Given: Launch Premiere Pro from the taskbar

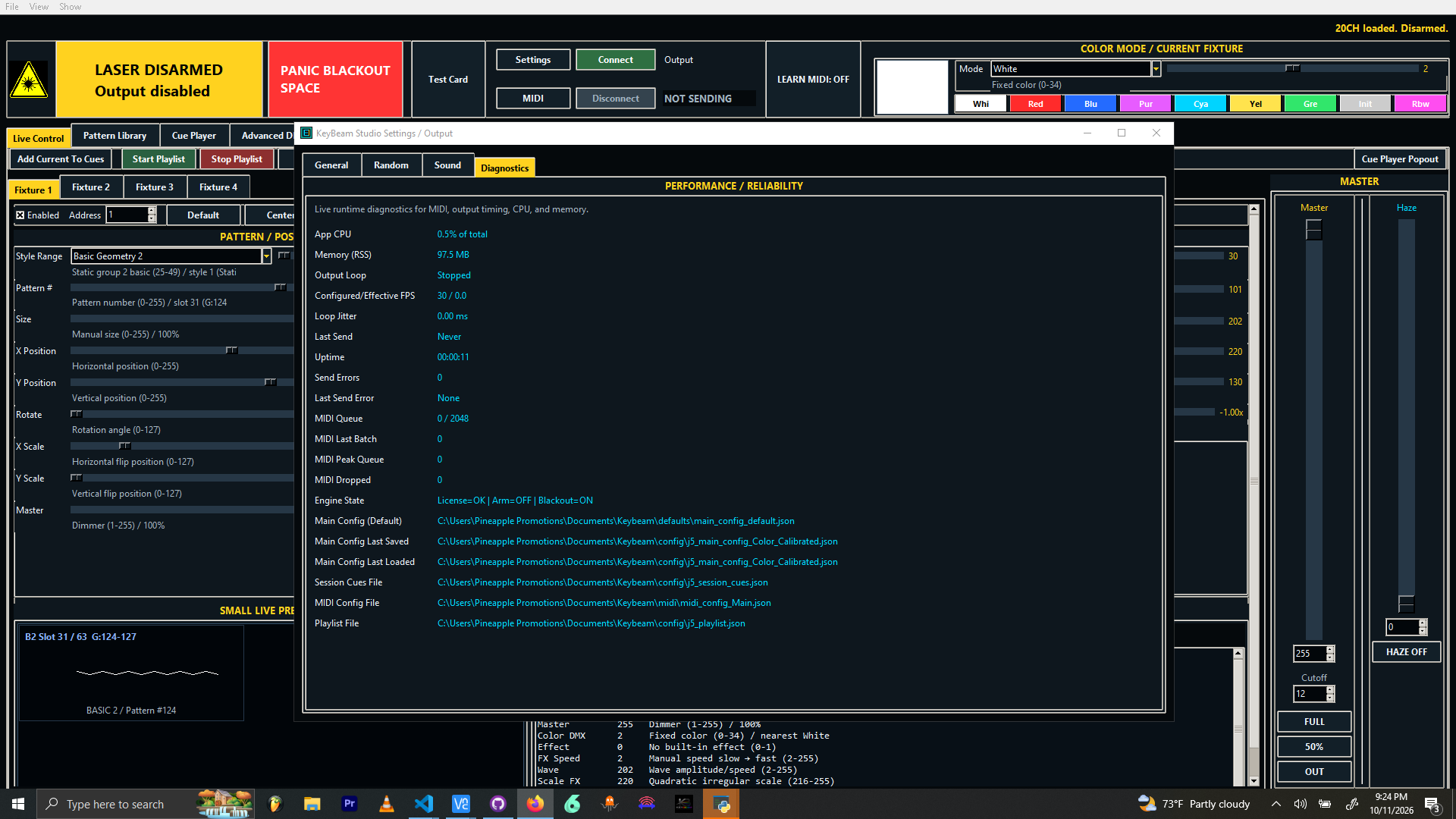Looking at the screenshot, I should [x=350, y=804].
